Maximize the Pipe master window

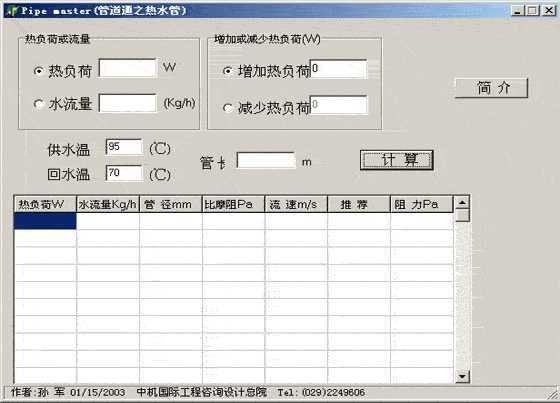532,11
